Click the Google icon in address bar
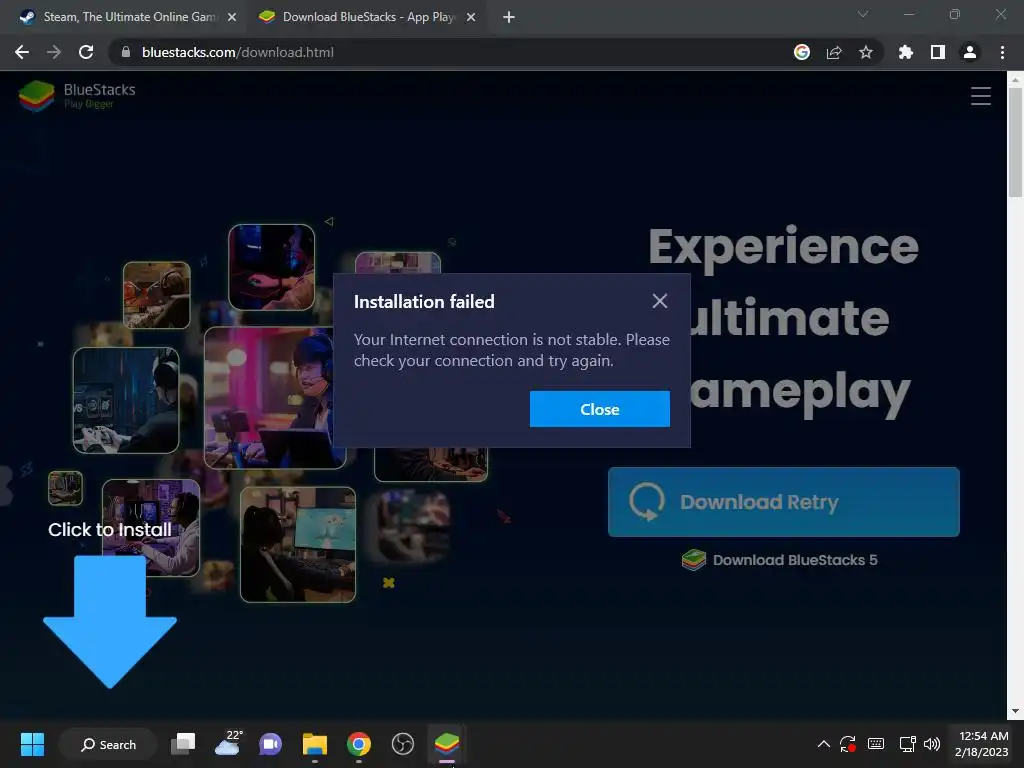1024x768 pixels. [x=802, y=52]
